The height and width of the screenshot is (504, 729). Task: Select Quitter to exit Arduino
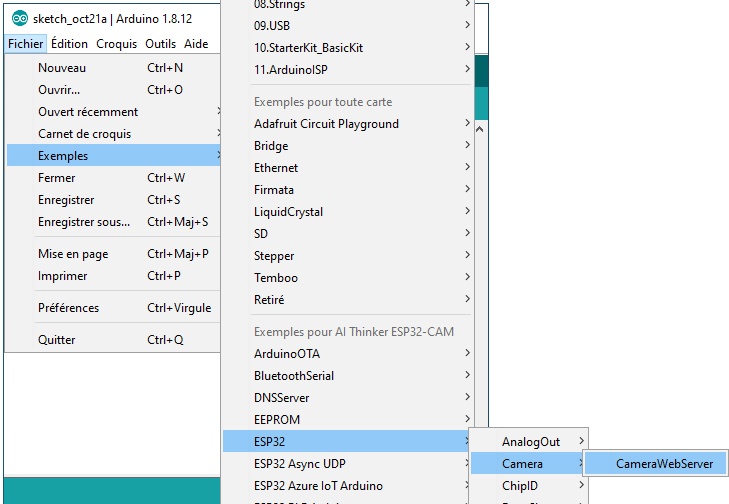pos(57,340)
